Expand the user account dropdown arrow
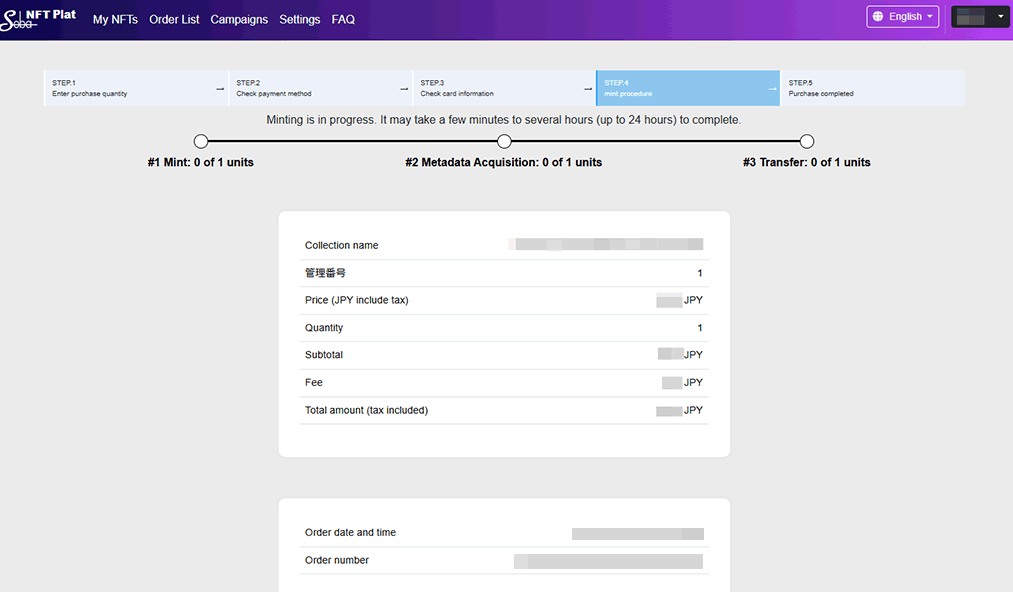The width and height of the screenshot is (1013, 592). 1000,16
